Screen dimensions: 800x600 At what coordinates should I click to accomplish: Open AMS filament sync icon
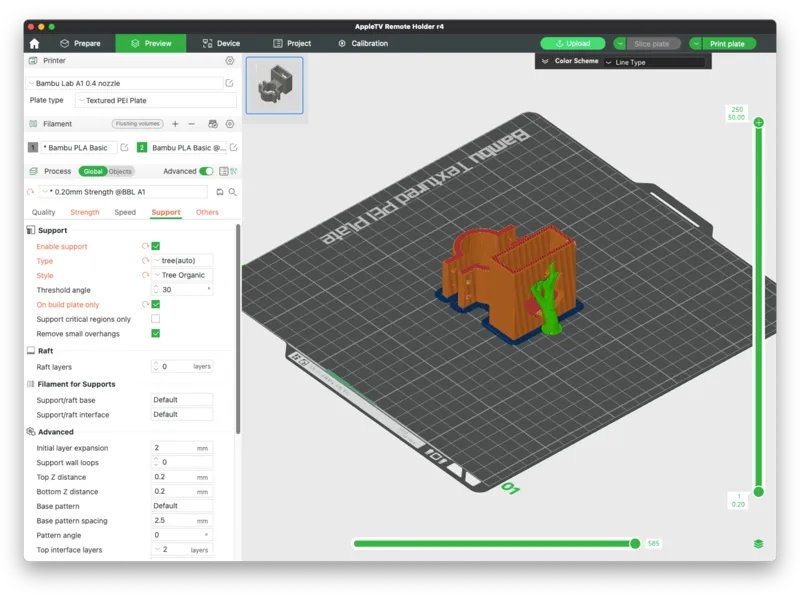coord(213,124)
